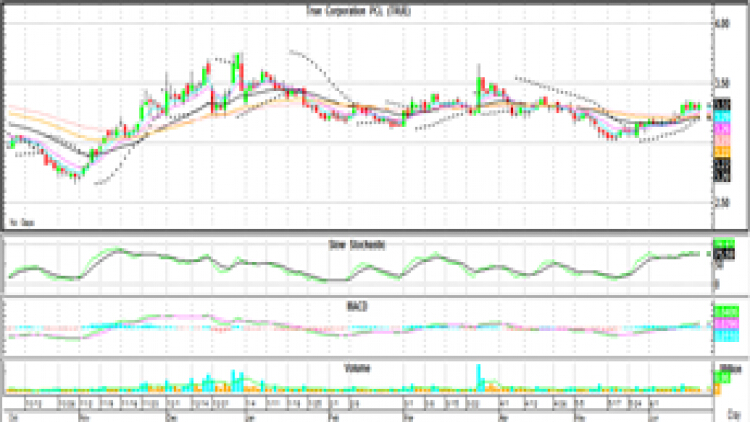Click the tallest cyan volume spike bar
The image size is (750, 422).
pyautogui.click(x=478, y=378)
